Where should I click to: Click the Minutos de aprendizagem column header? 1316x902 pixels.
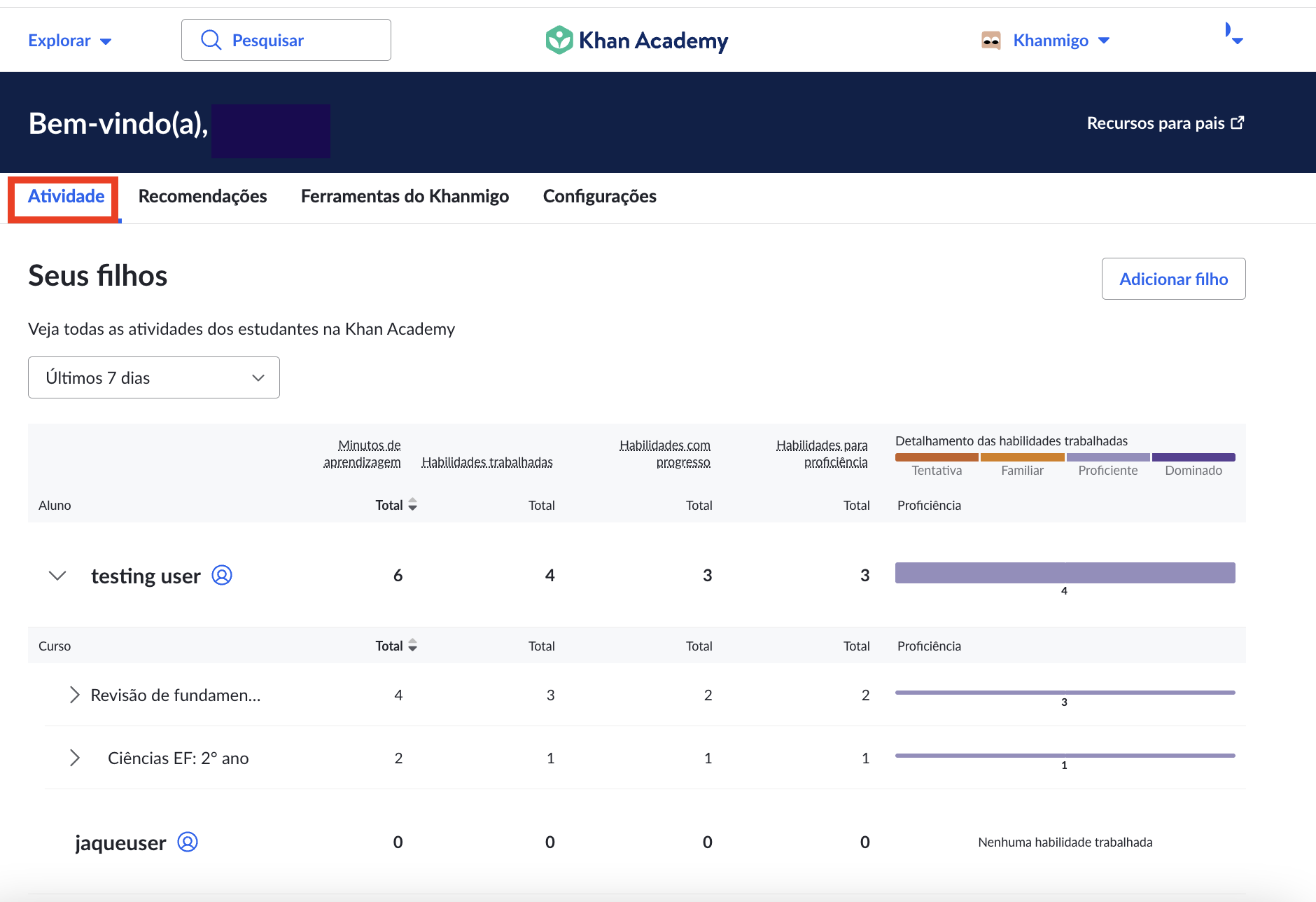[x=362, y=454]
